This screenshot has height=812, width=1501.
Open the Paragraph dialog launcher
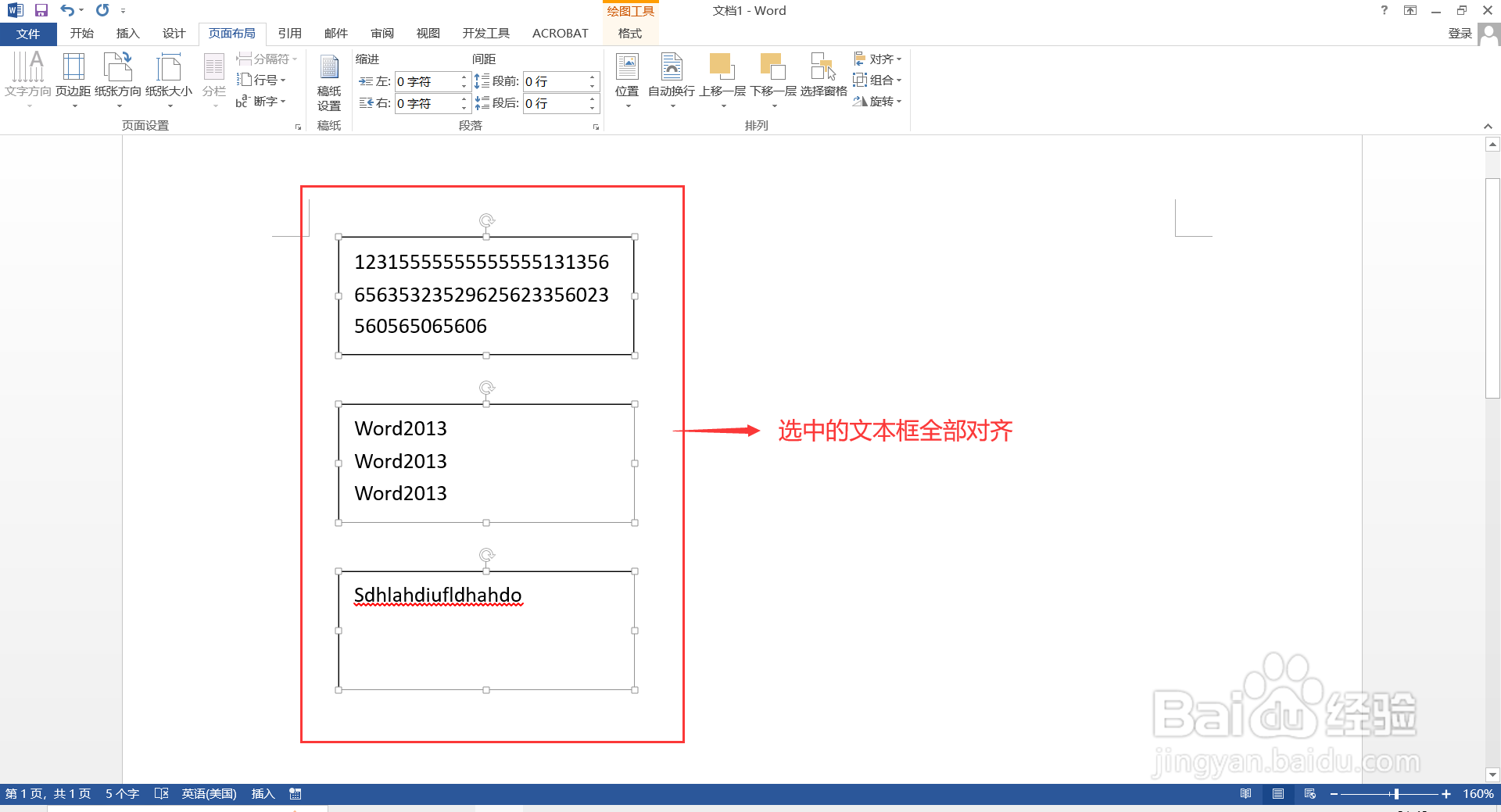tap(596, 127)
